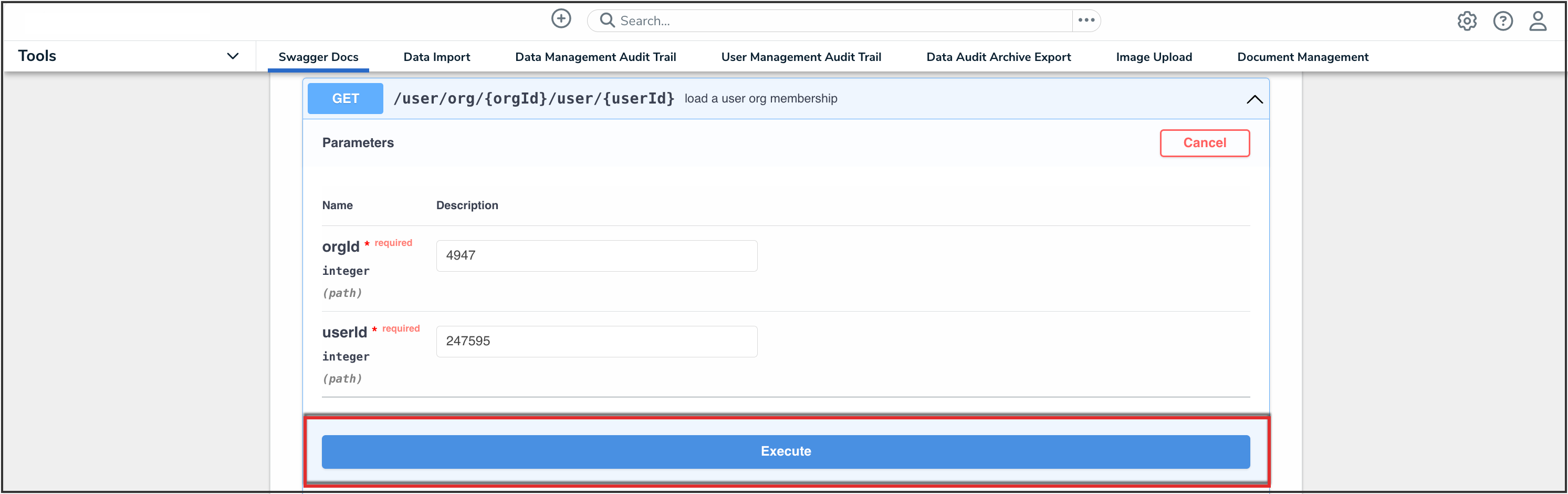Switch to the Swagger Docs tab
Screen dimensions: 1568x494
click(x=318, y=57)
